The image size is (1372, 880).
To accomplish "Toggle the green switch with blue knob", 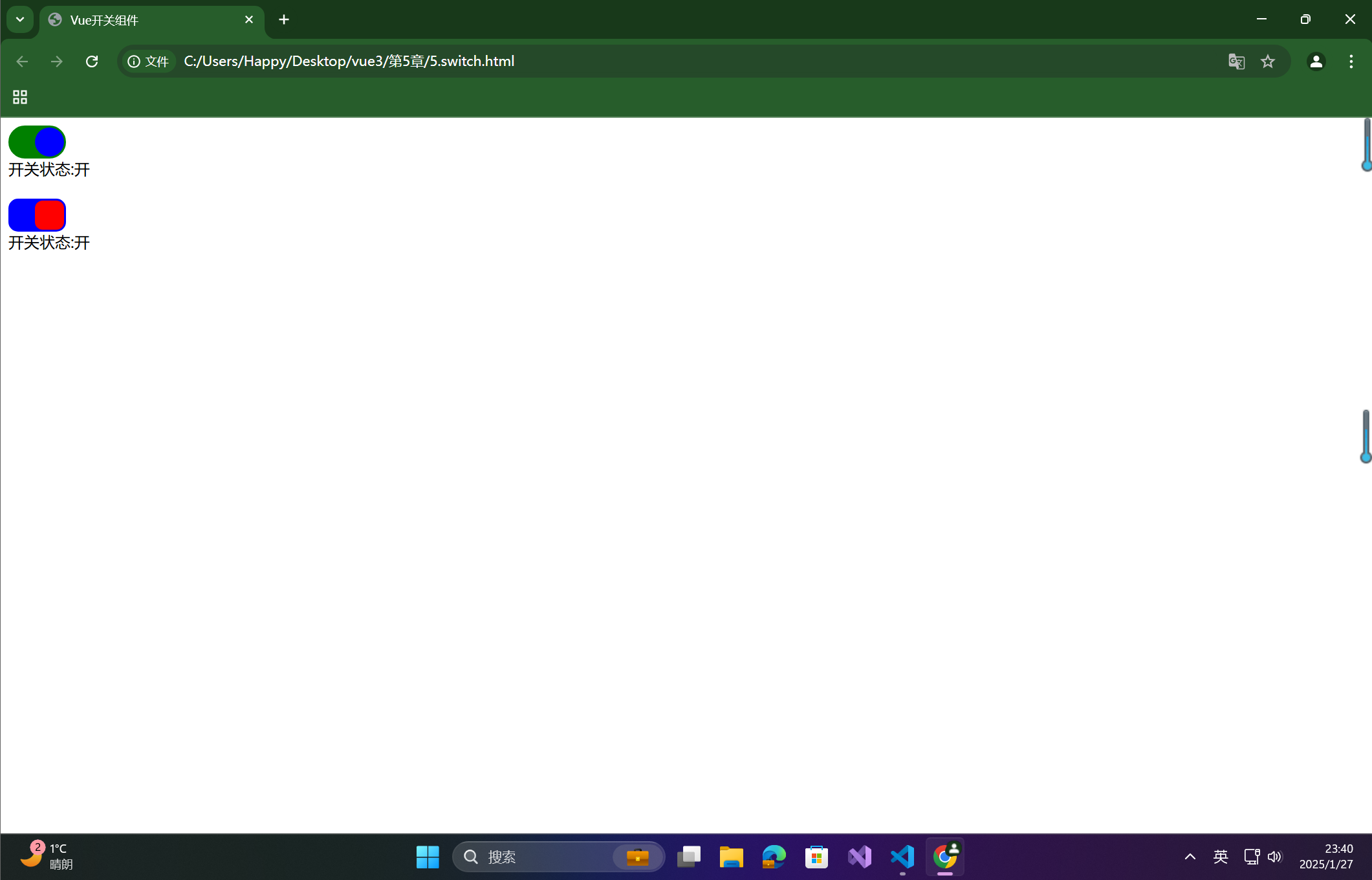I will pos(37,142).
